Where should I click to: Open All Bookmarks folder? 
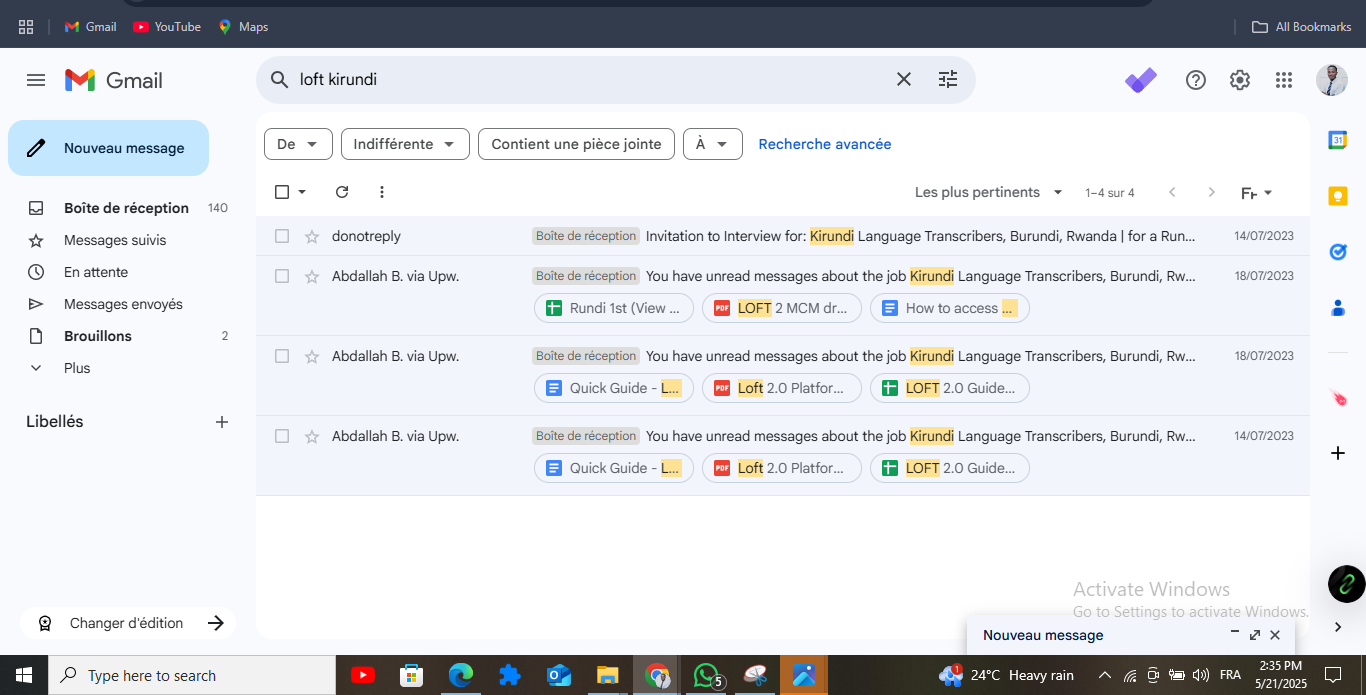click(x=1302, y=27)
